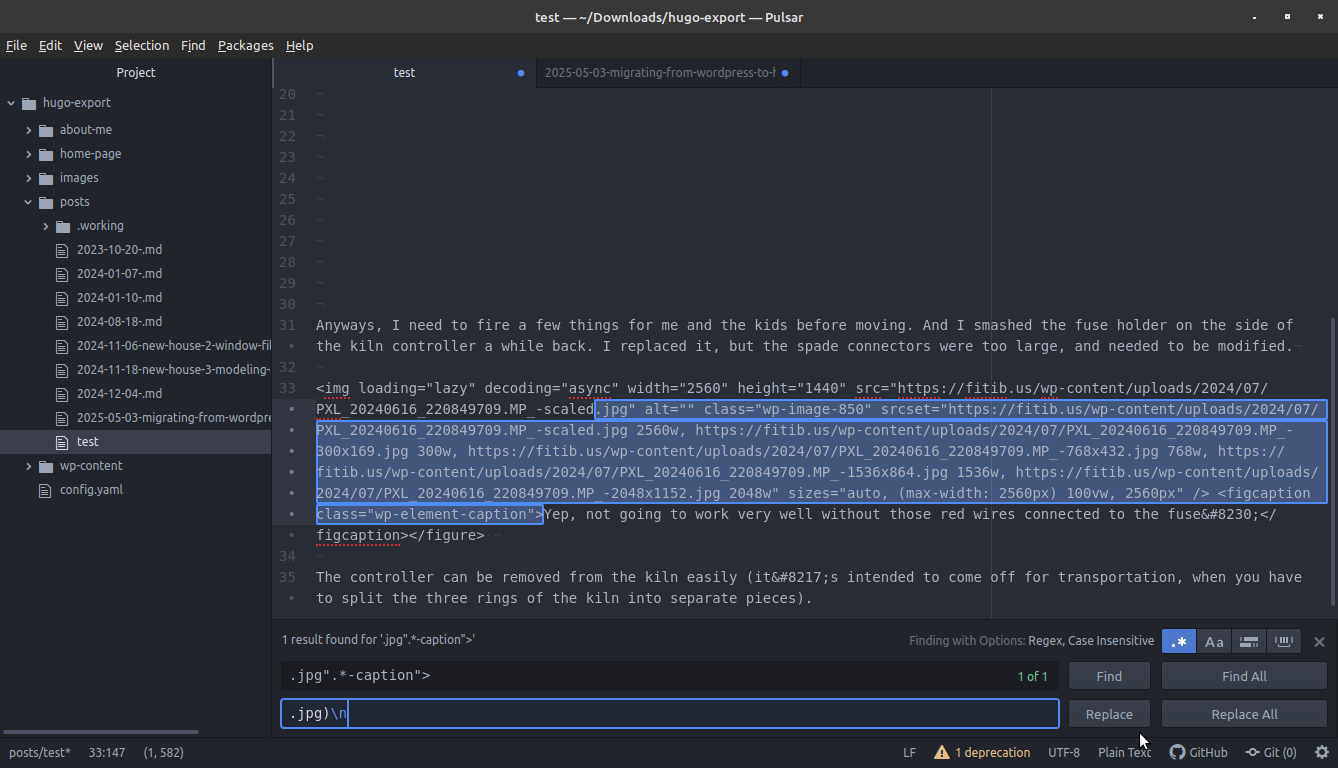Image resolution: width=1338 pixels, height=768 pixels.
Task: Click the config.yaml file icon
Action: (x=44, y=490)
